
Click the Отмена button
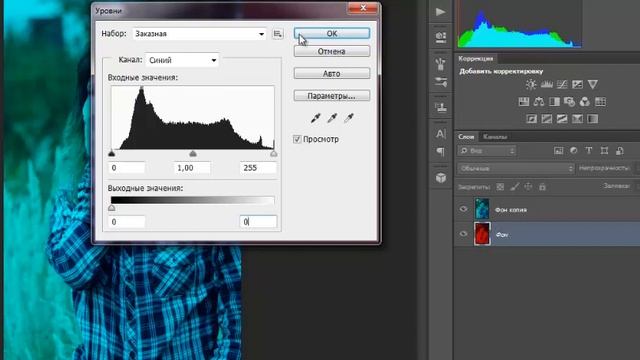coord(332,51)
